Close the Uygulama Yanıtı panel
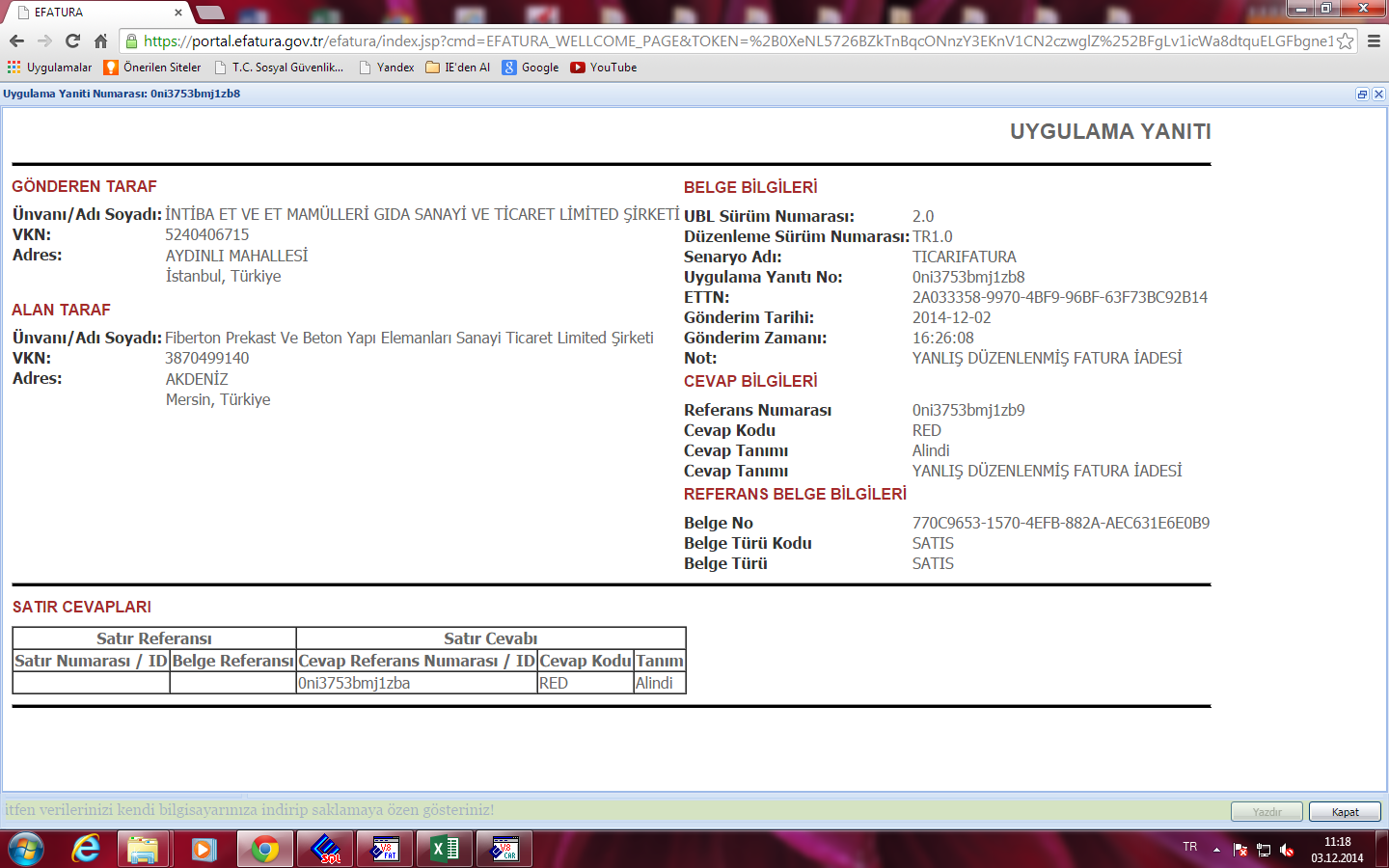Viewport: 1389px width, 868px height. 1378,94
